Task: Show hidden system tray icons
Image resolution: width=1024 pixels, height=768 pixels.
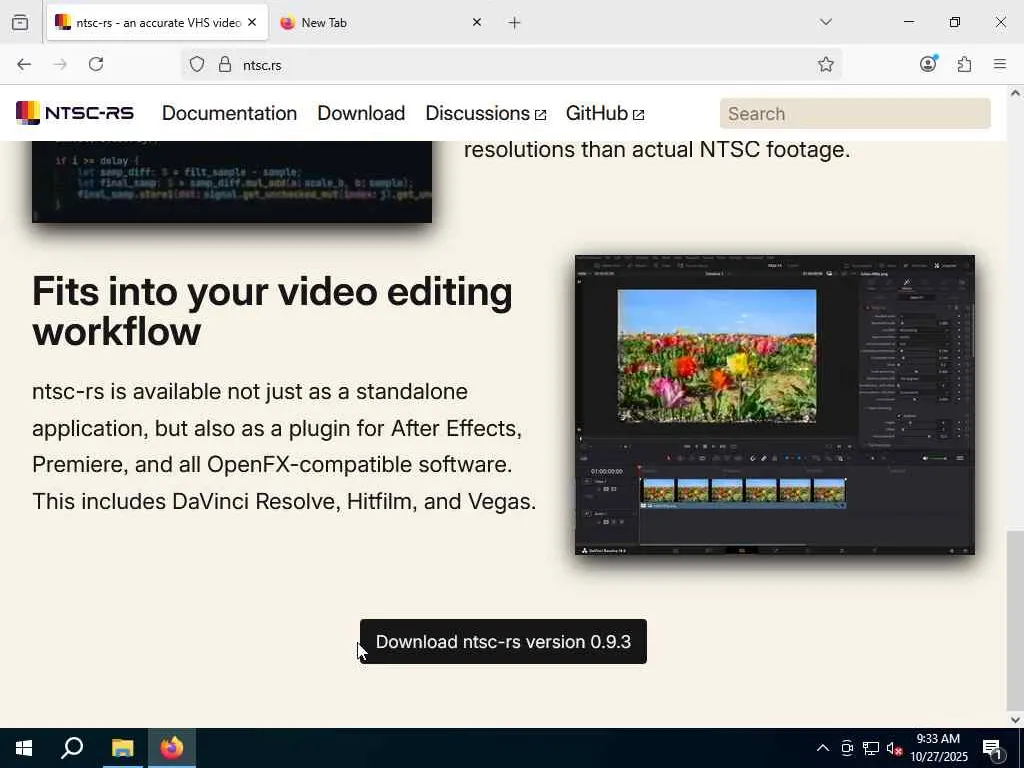Action: [x=823, y=748]
